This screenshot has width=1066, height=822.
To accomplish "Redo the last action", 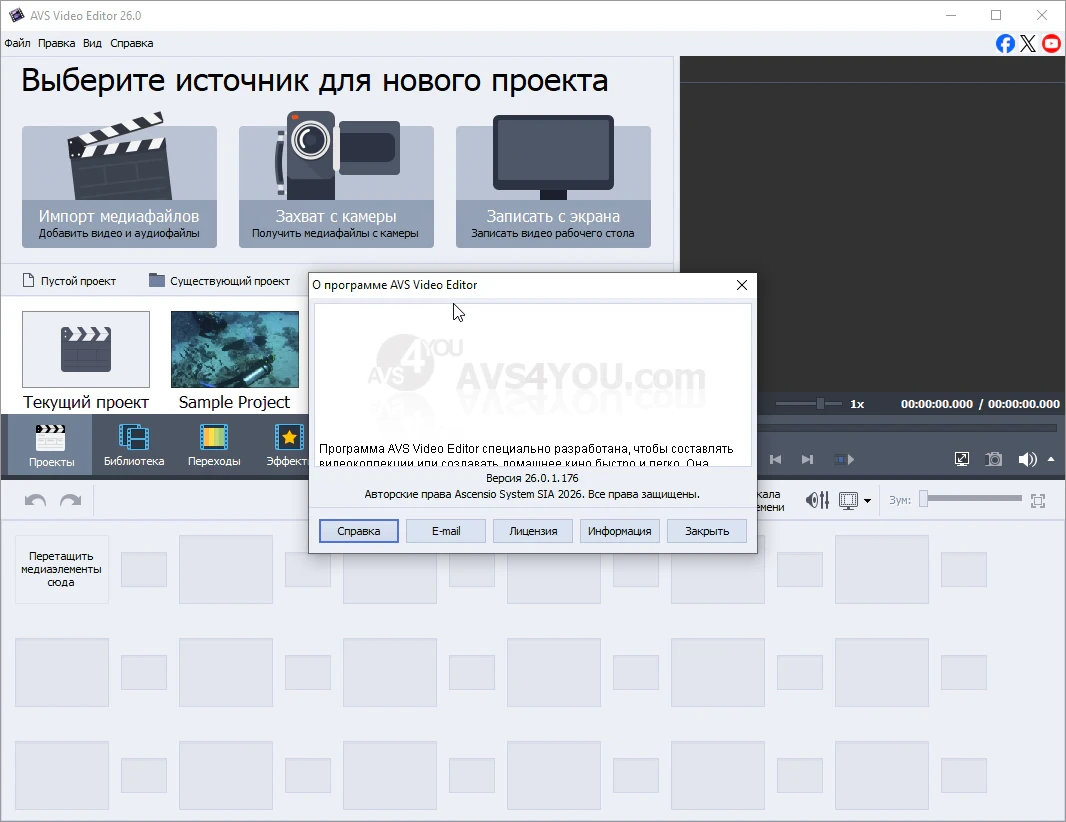I will tap(71, 501).
